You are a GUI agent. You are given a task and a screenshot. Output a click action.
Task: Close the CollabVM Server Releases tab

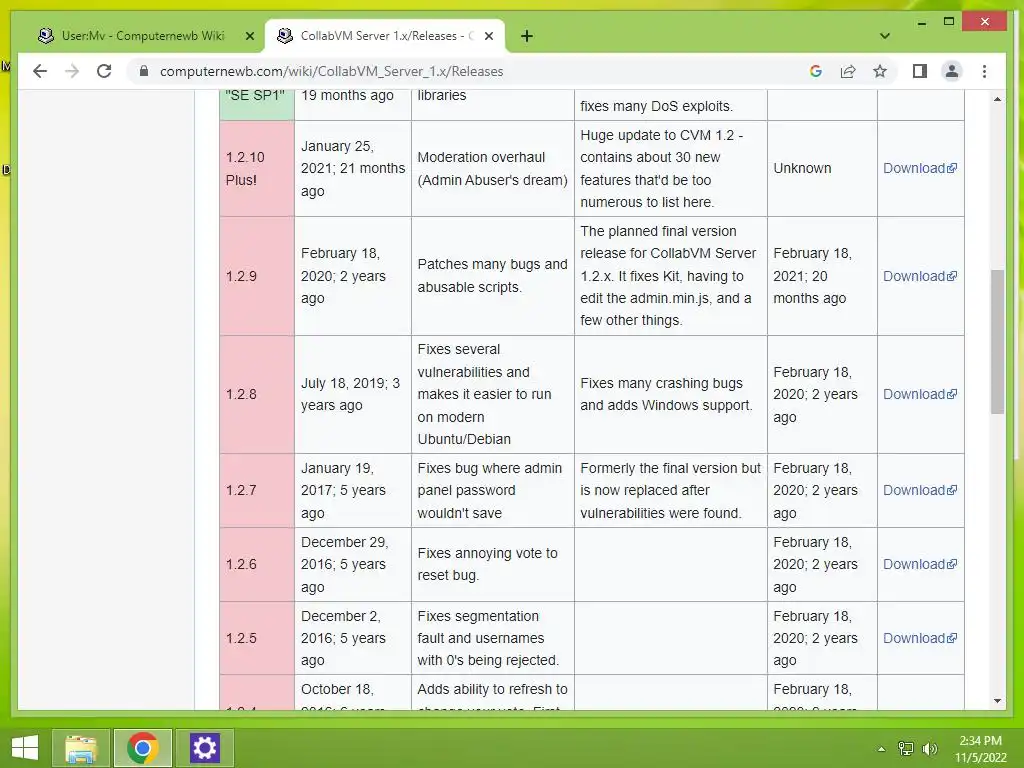(488, 36)
